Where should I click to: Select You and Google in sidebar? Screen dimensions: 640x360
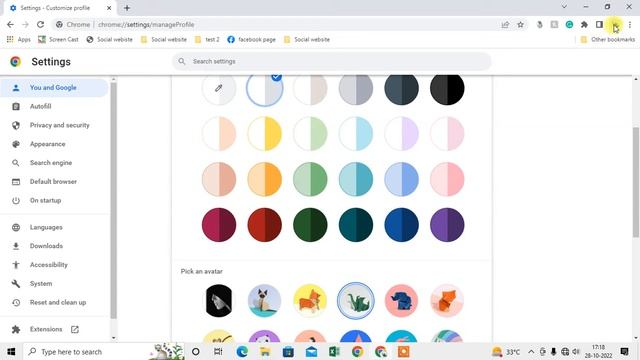pos(54,88)
